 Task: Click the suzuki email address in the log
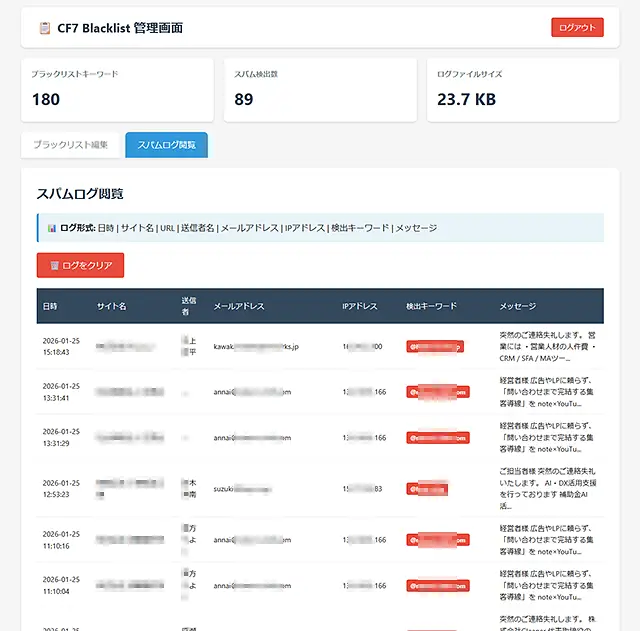pyautogui.click(x=243, y=489)
